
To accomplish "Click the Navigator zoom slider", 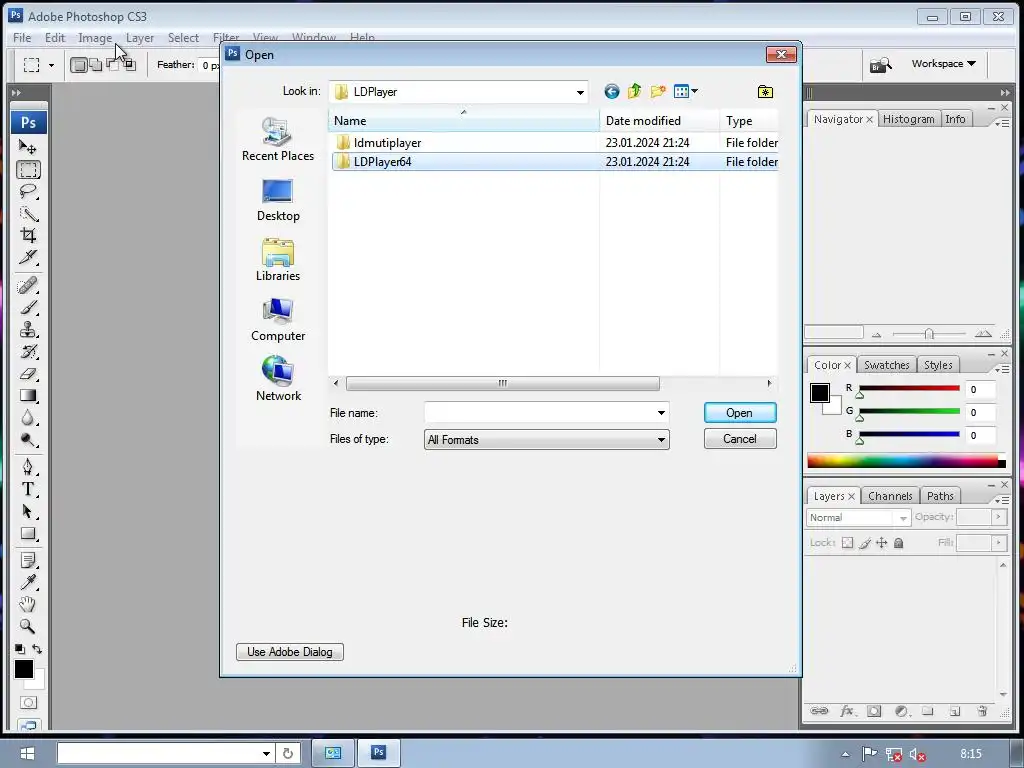I will [x=929, y=334].
